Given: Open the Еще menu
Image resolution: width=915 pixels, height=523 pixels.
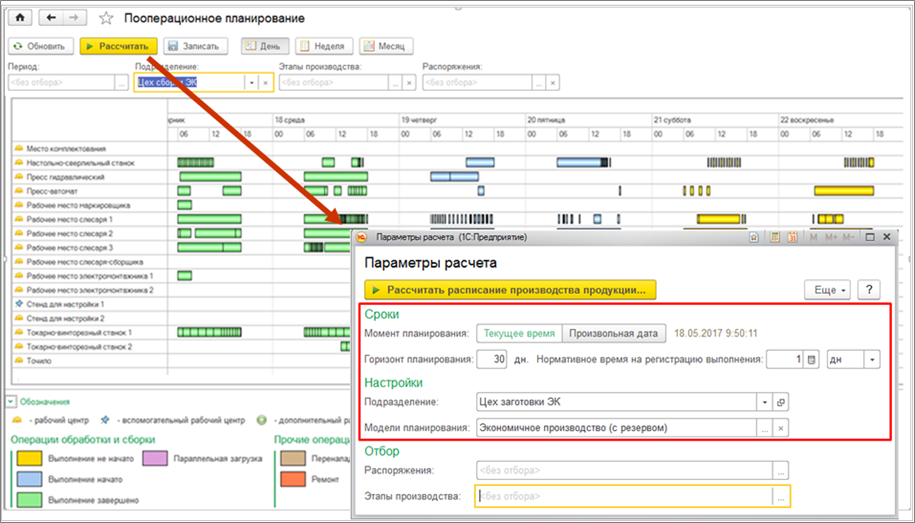Looking at the screenshot, I should click(x=826, y=289).
